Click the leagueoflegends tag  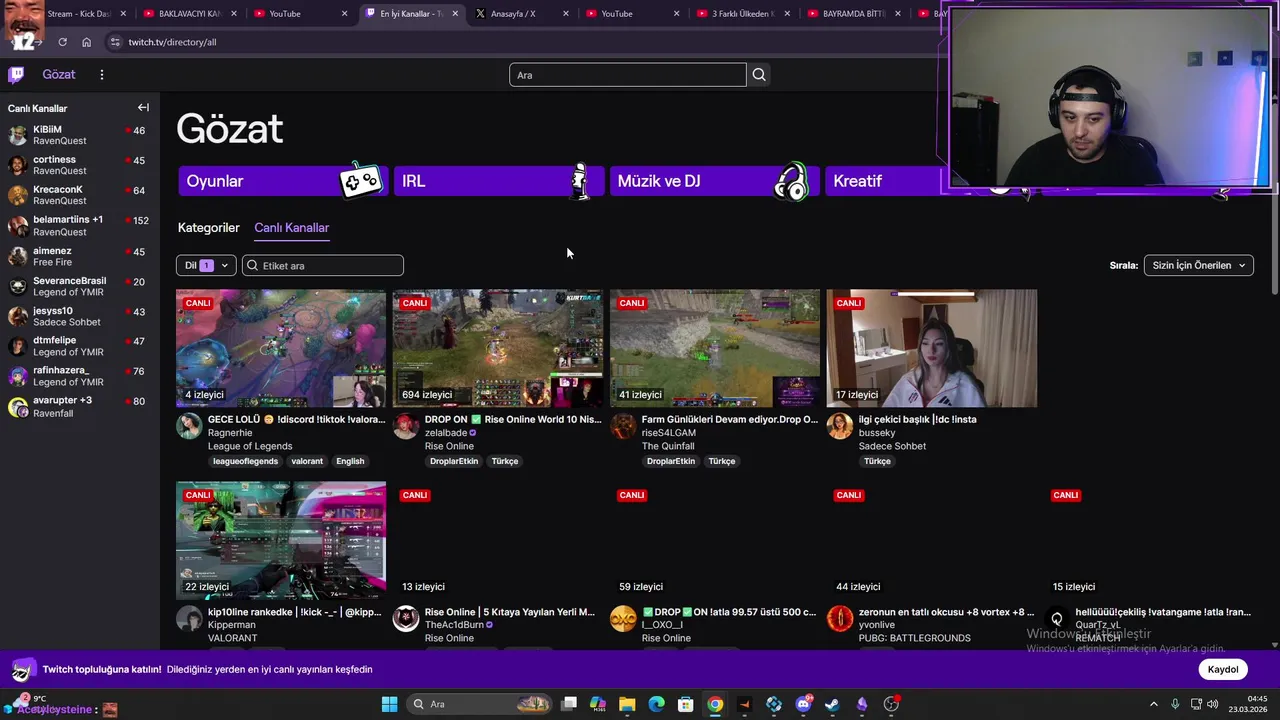tap(245, 461)
